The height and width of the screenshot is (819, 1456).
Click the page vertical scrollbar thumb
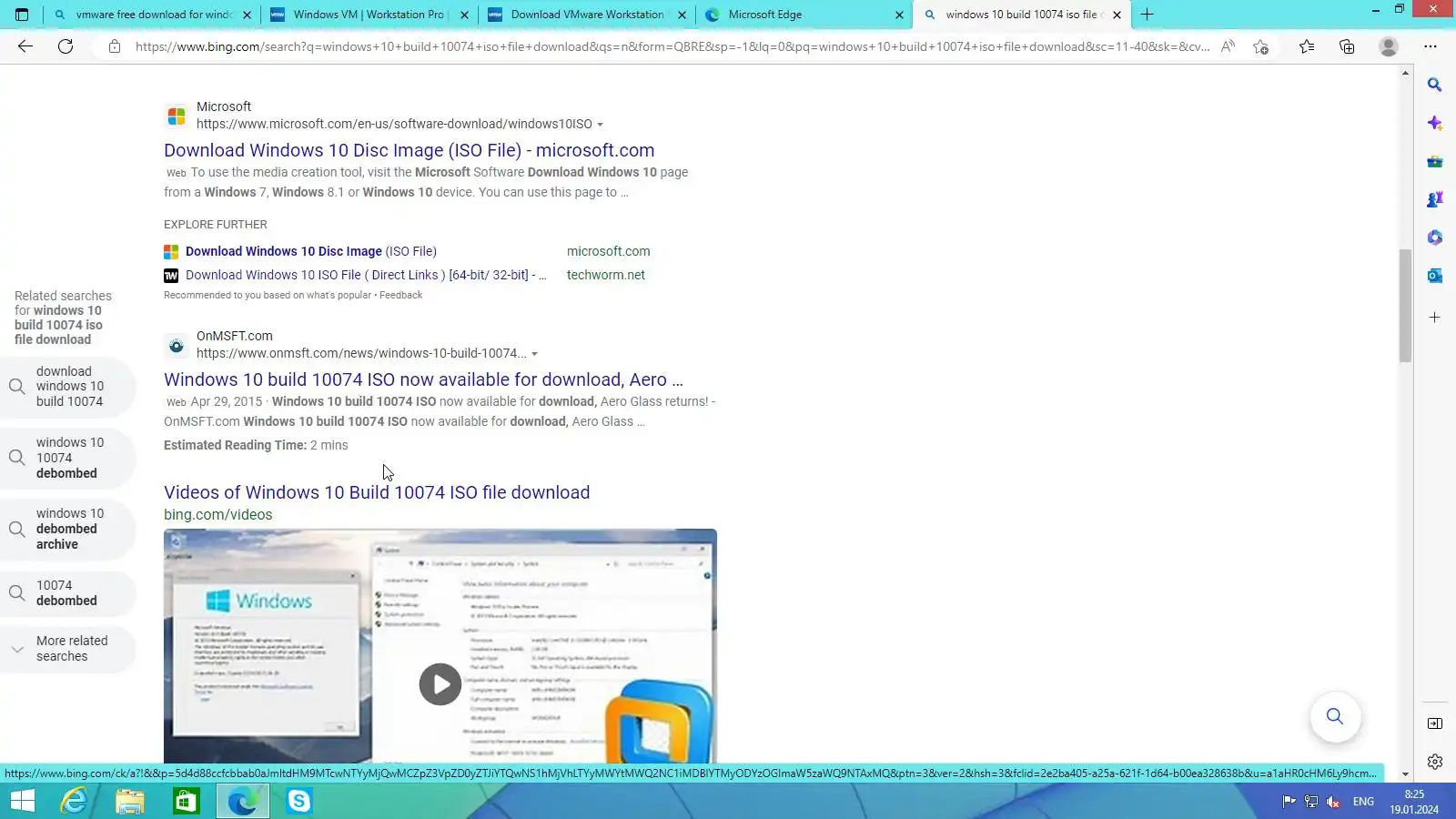(x=1405, y=305)
